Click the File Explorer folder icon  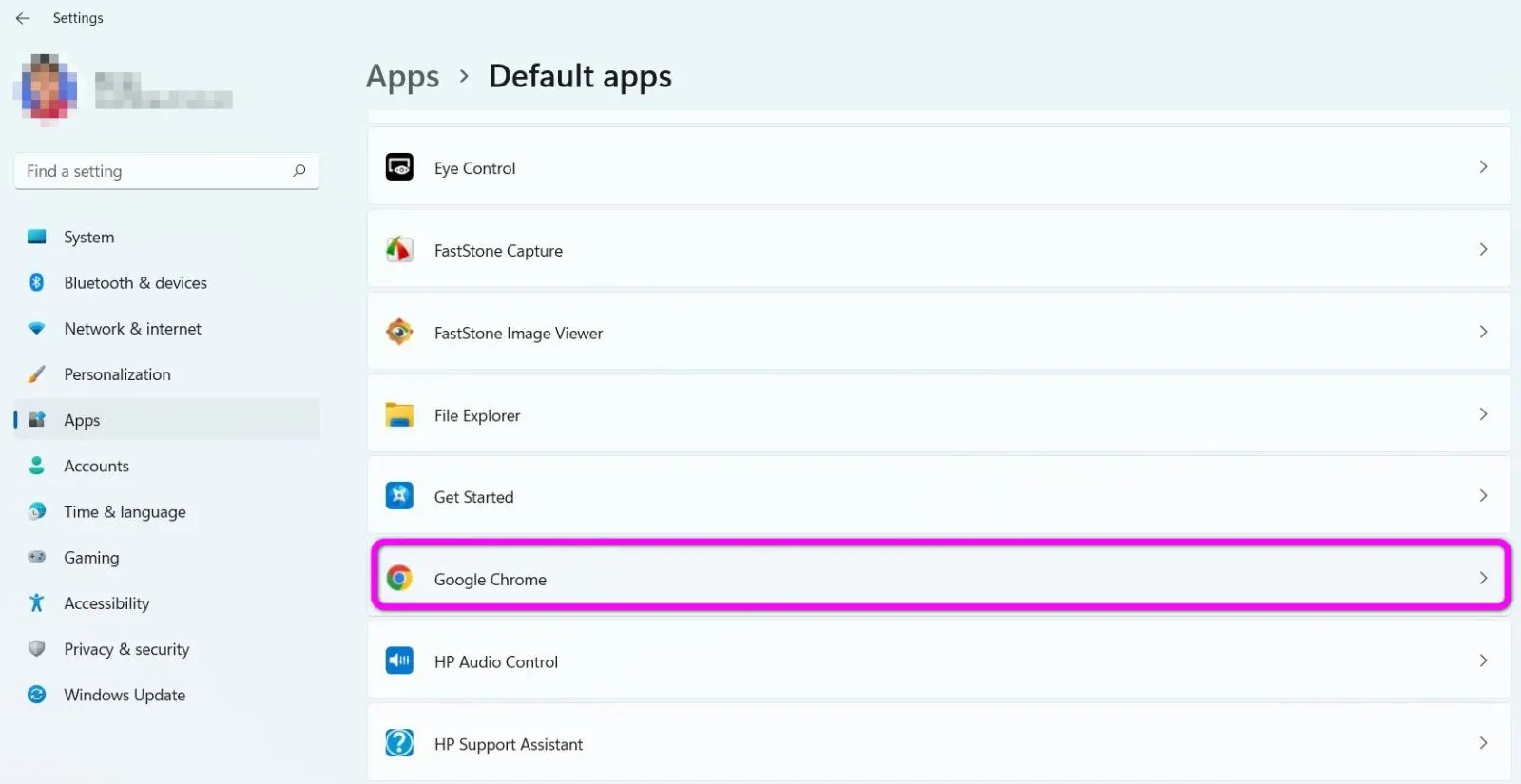click(399, 414)
